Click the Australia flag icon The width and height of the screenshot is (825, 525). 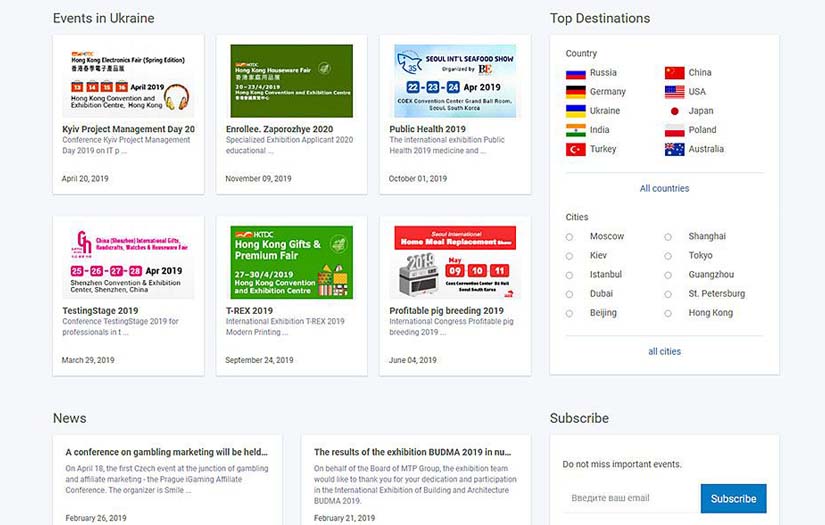pyautogui.click(x=675, y=149)
